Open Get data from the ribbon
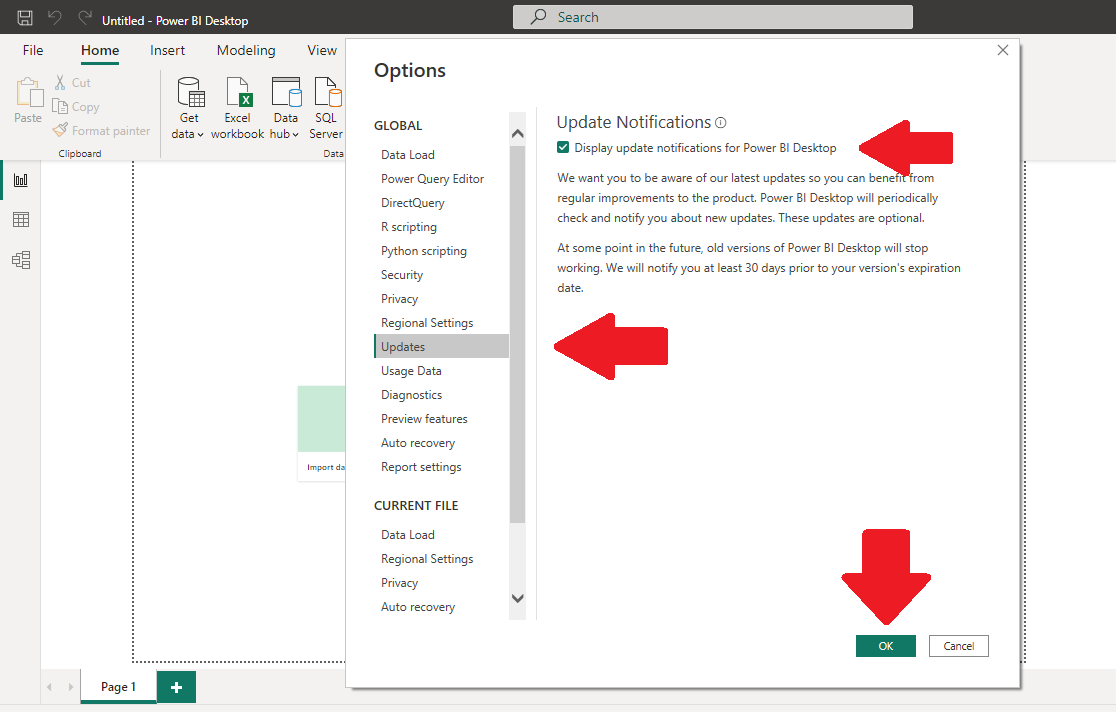The width and height of the screenshot is (1116, 712). (189, 108)
